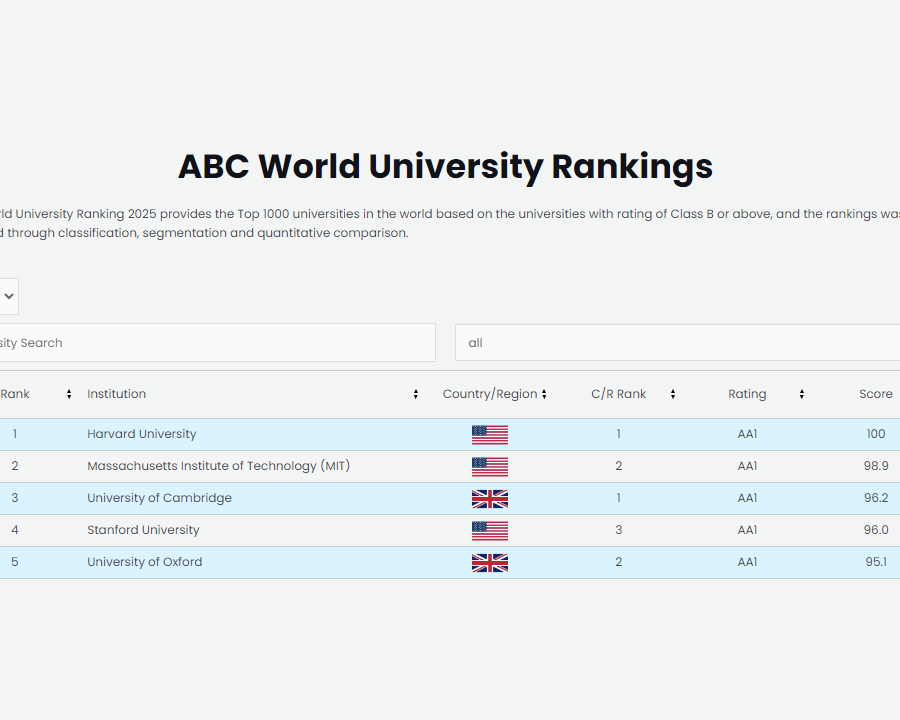Sort table by Rank column arrows
This screenshot has width=900, height=720.
69,394
